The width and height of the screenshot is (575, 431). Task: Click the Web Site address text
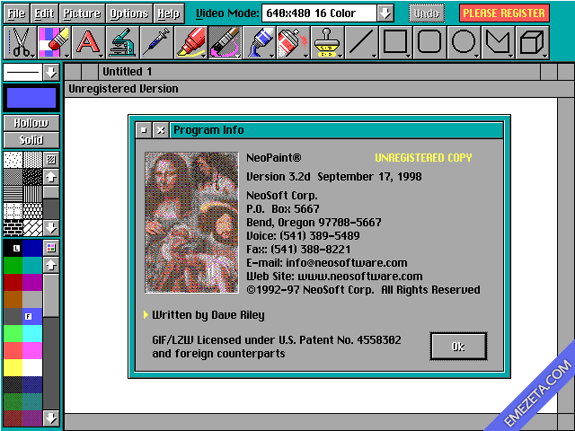(x=360, y=276)
